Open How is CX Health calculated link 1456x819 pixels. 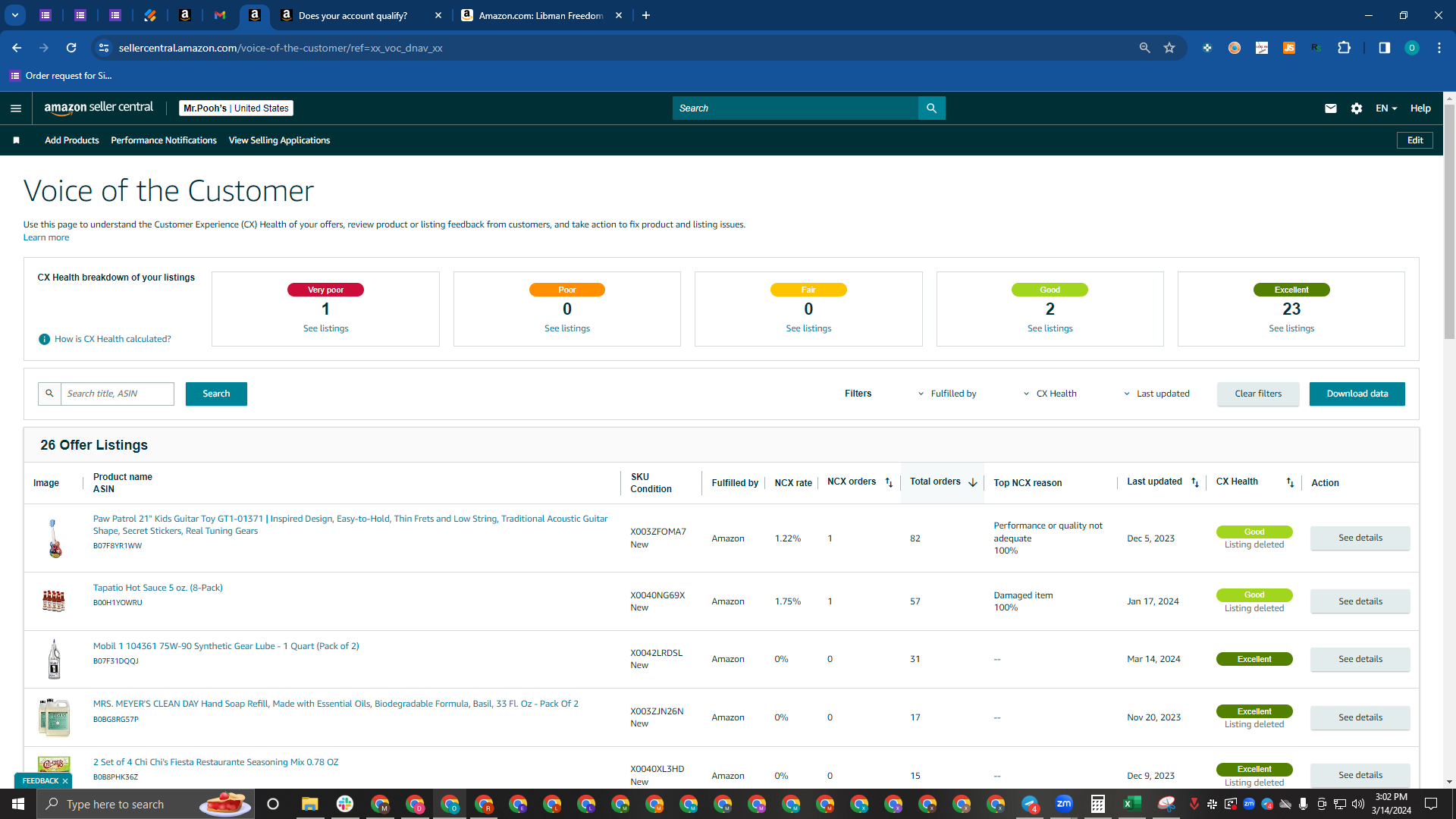tap(112, 339)
